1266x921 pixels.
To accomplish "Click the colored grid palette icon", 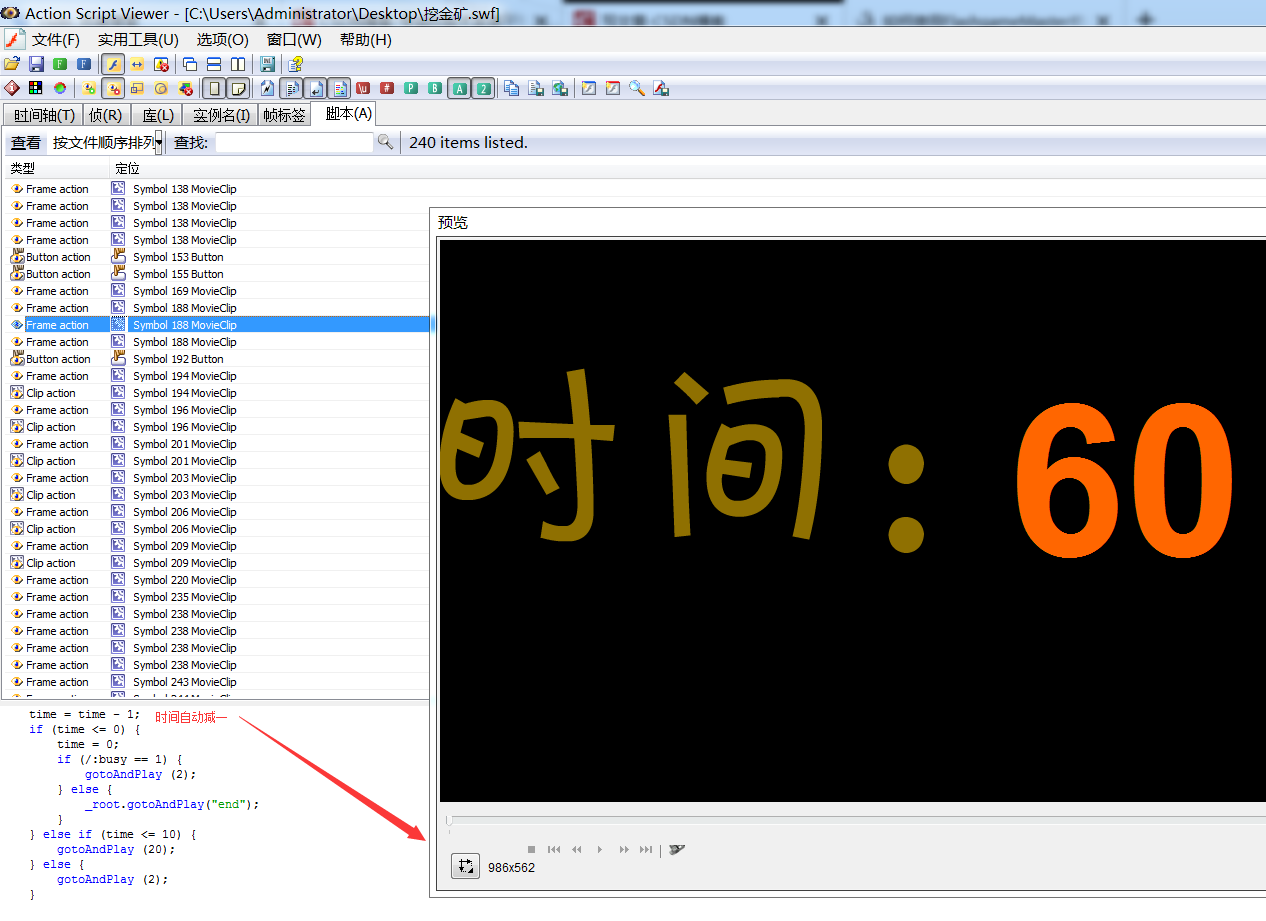I will pos(36,88).
